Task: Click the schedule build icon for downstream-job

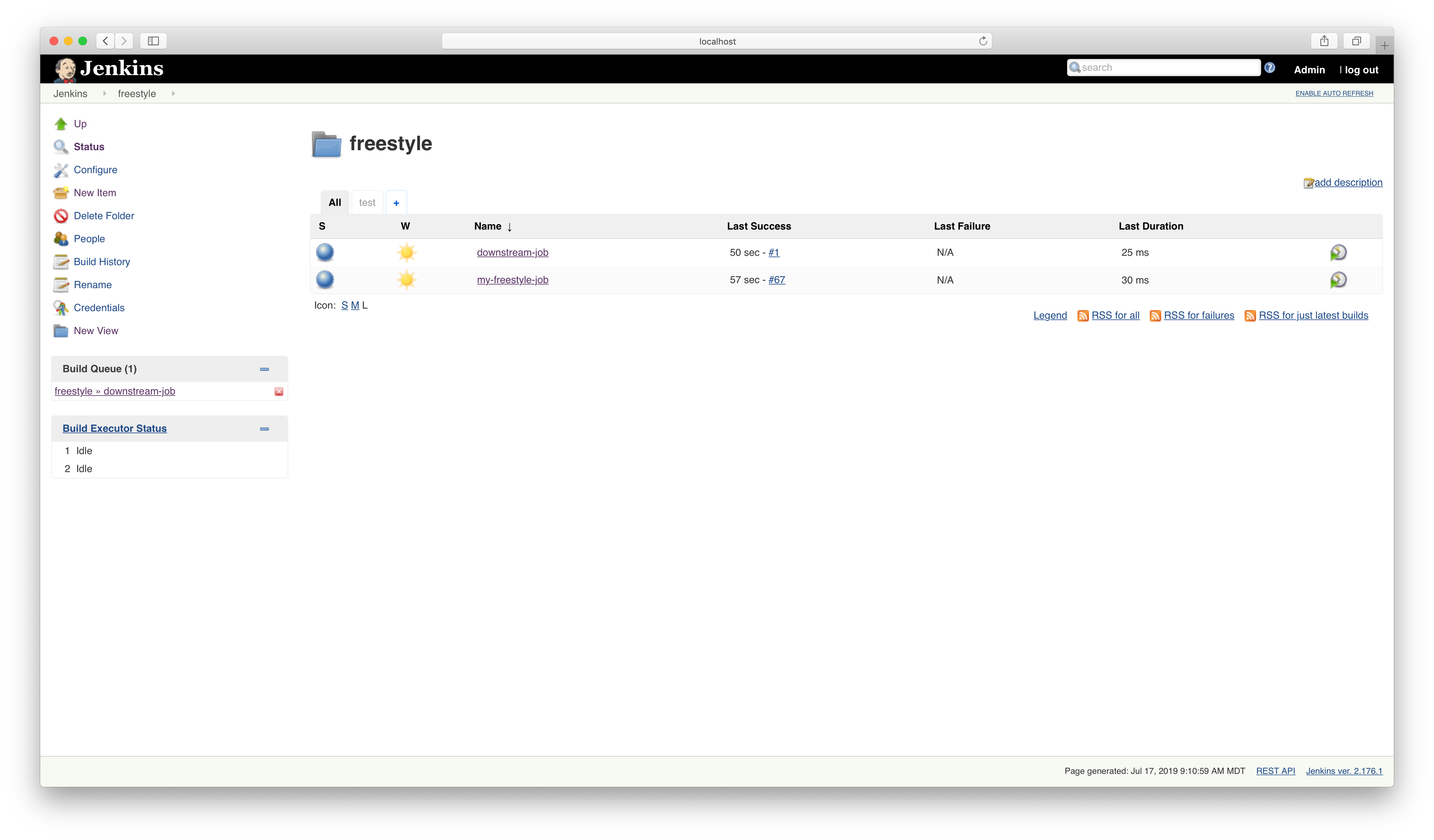Action: 1338,253
